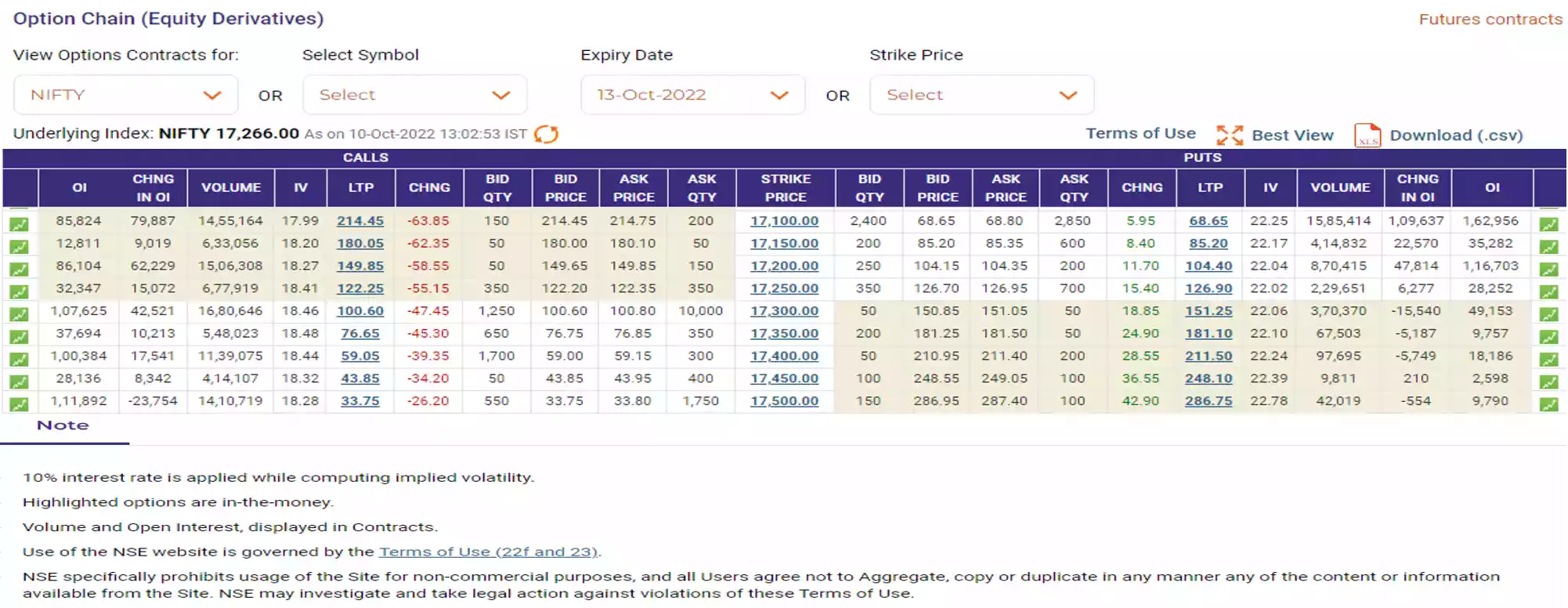
Task: Click puts LTP 286.75 link
Action: point(1209,401)
